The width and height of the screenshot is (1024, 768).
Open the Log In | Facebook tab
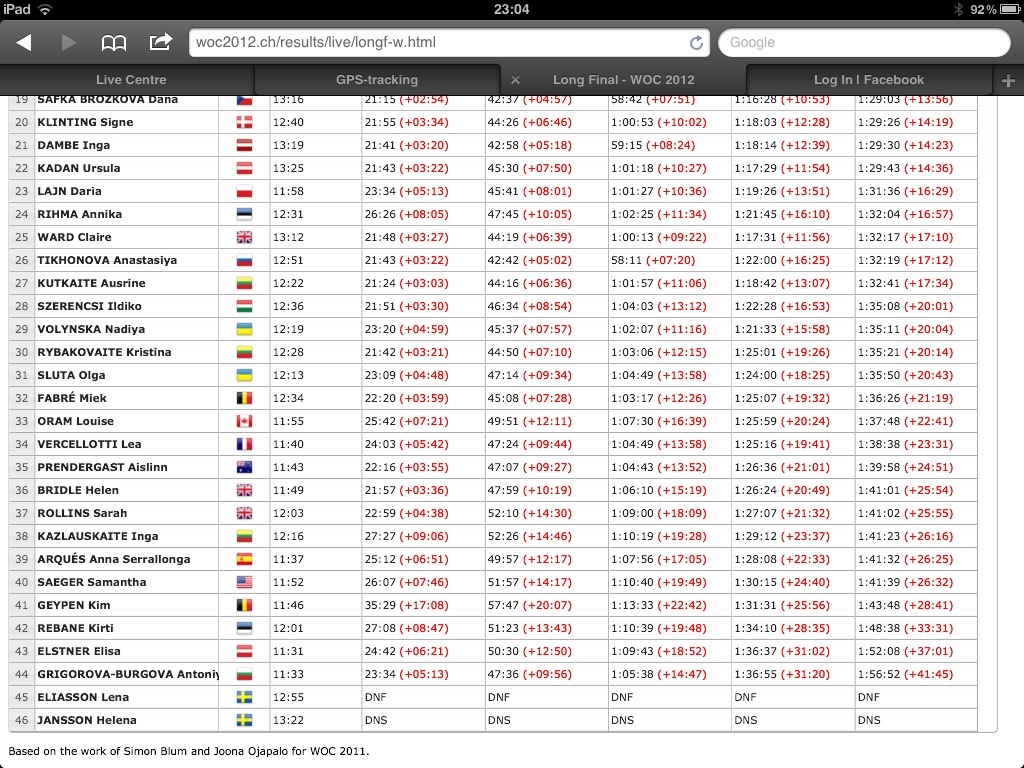coord(868,80)
